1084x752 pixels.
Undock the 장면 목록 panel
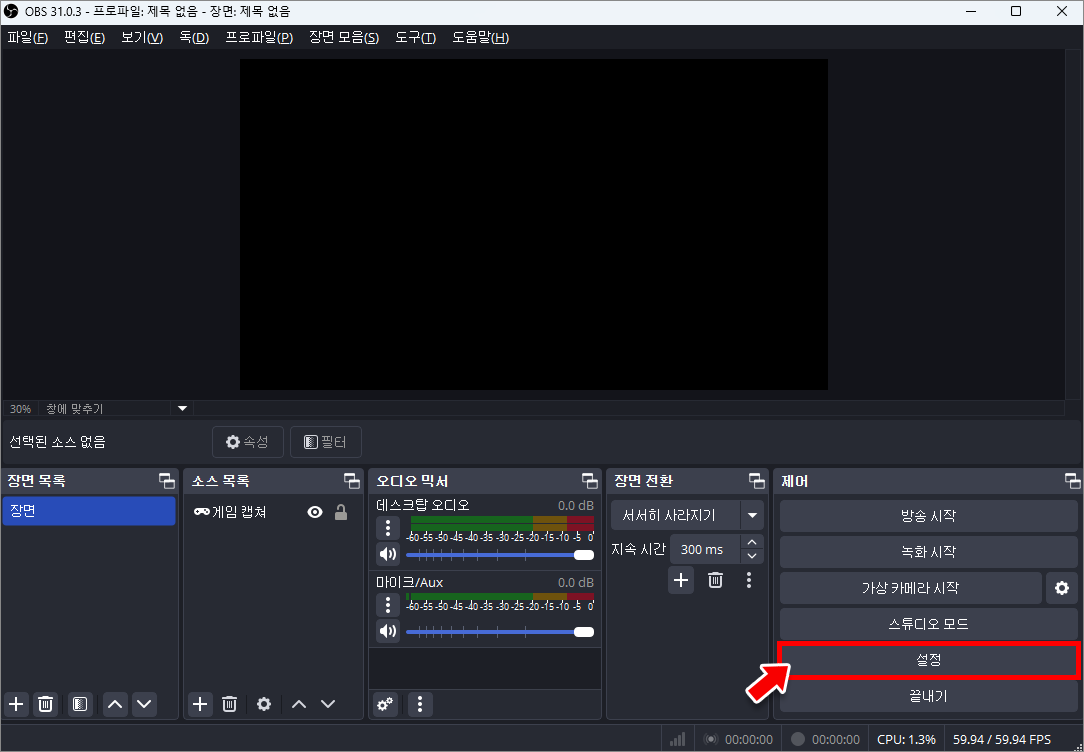167,480
